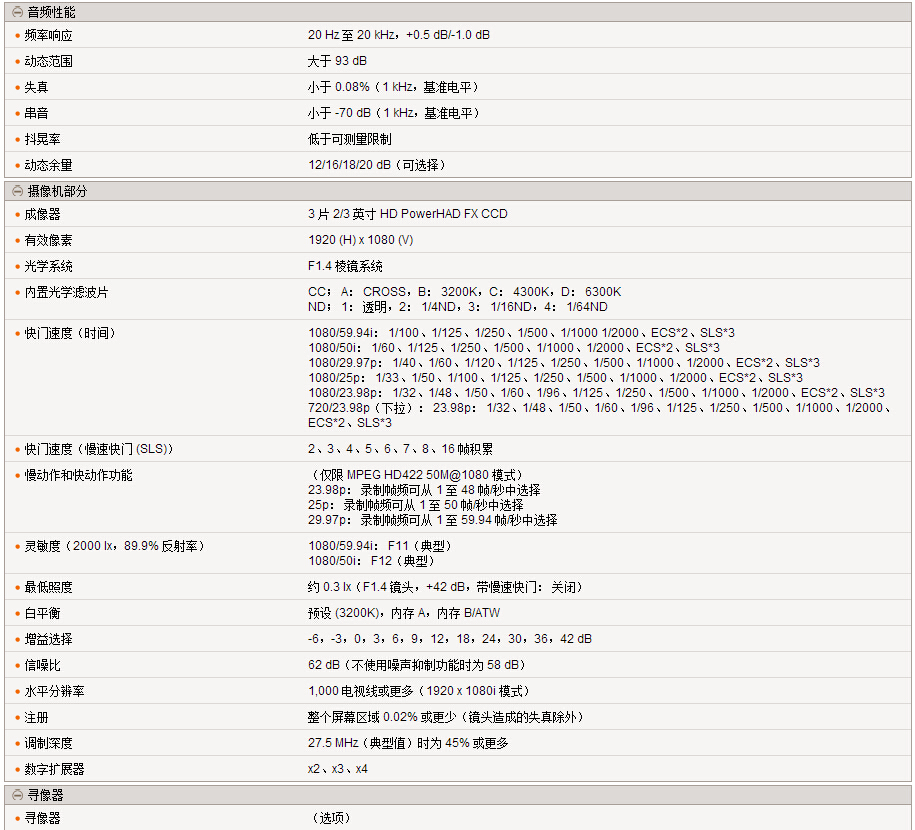Select the 动态范围 row label
The image size is (915, 830).
48,61
